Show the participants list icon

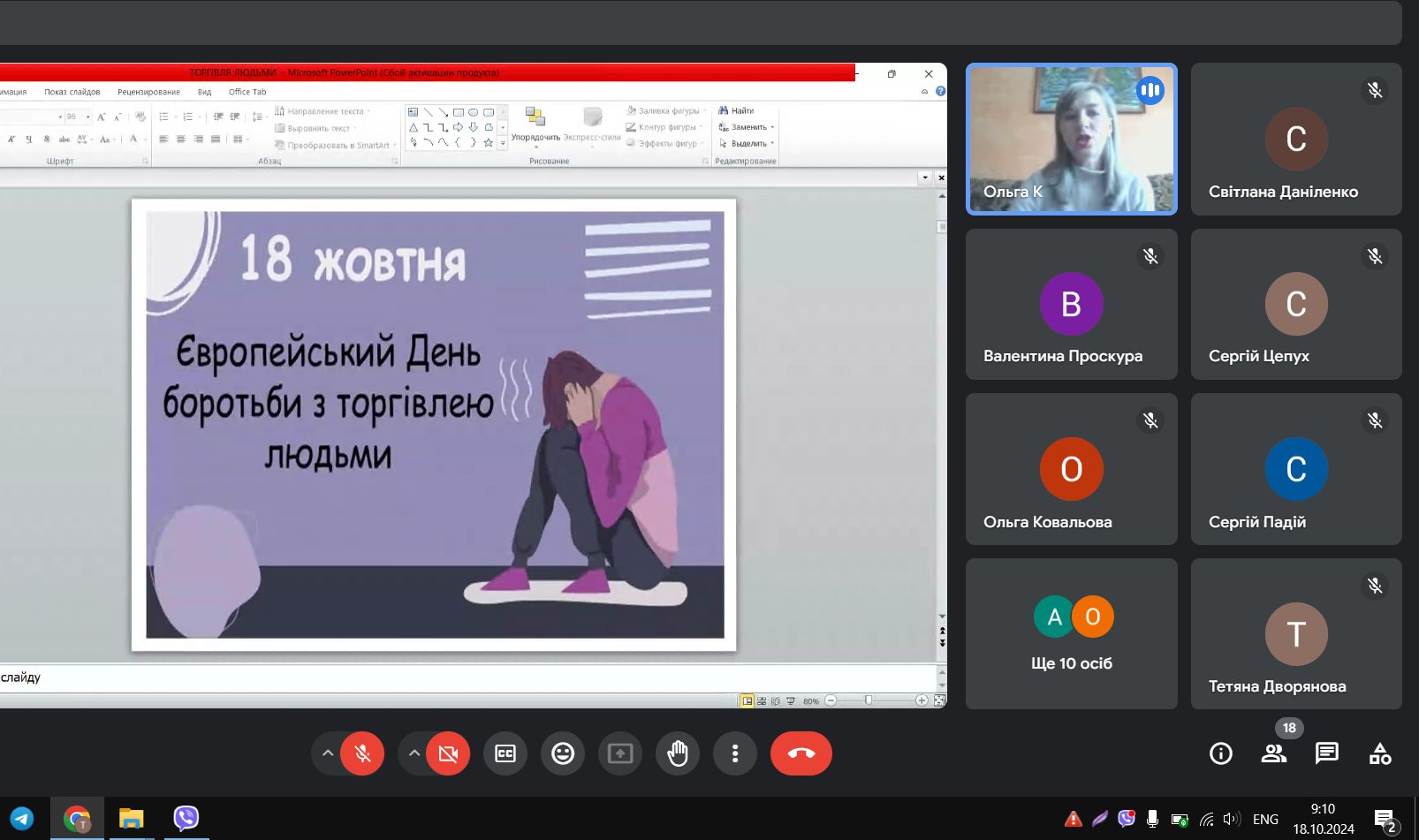pos(1273,753)
